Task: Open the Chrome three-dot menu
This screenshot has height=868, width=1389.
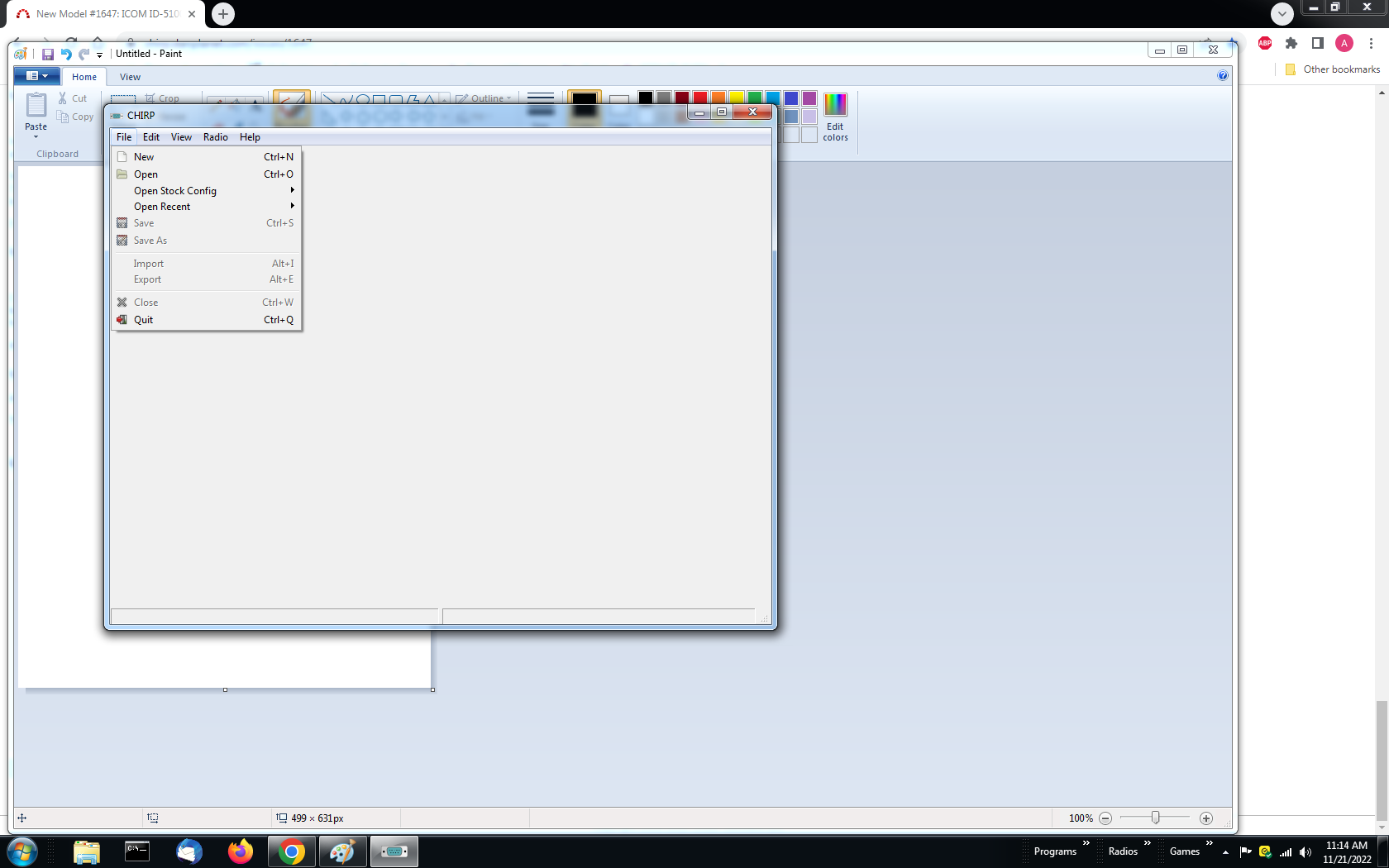Action: point(1371,43)
